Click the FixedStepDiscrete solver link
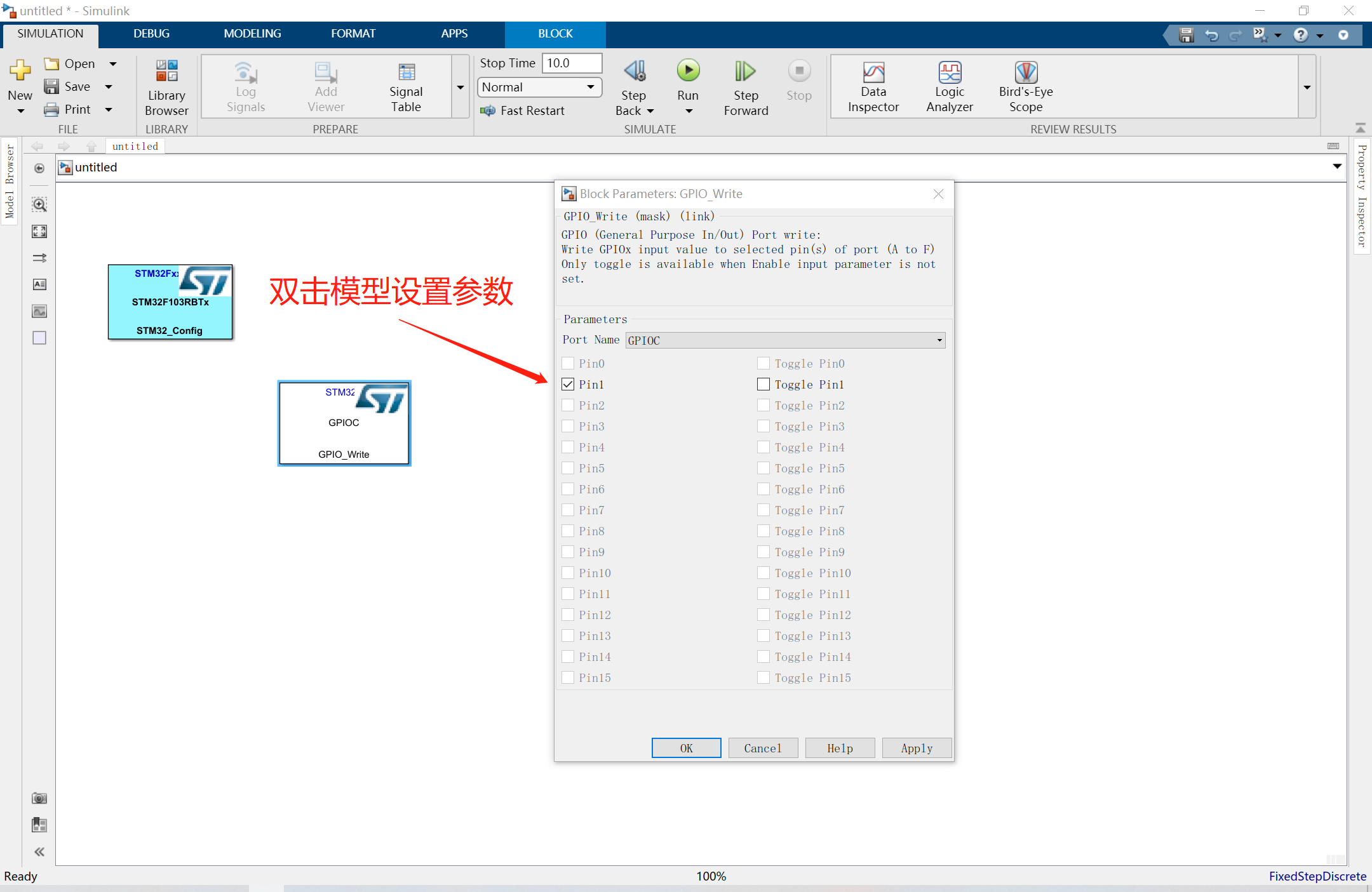Viewport: 1372px width, 892px height. (x=1317, y=876)
